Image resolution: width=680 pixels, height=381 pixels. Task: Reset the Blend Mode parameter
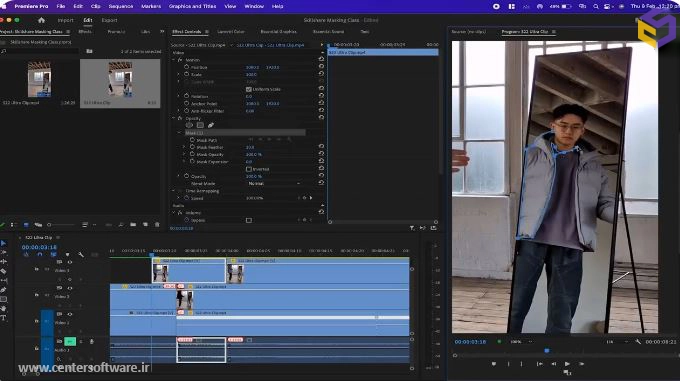click(x=321, y=183)
